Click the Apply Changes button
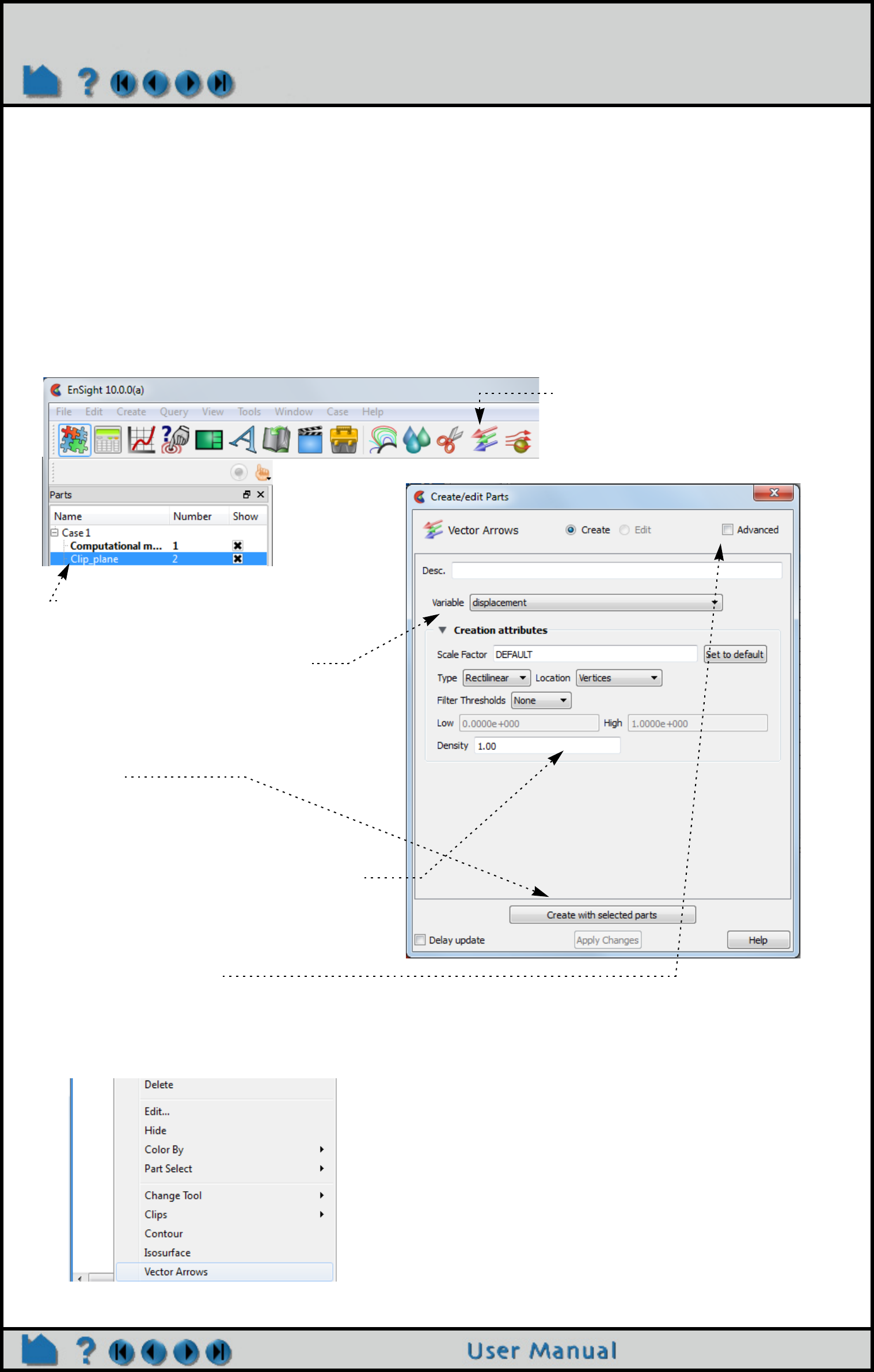 (607, 940)
